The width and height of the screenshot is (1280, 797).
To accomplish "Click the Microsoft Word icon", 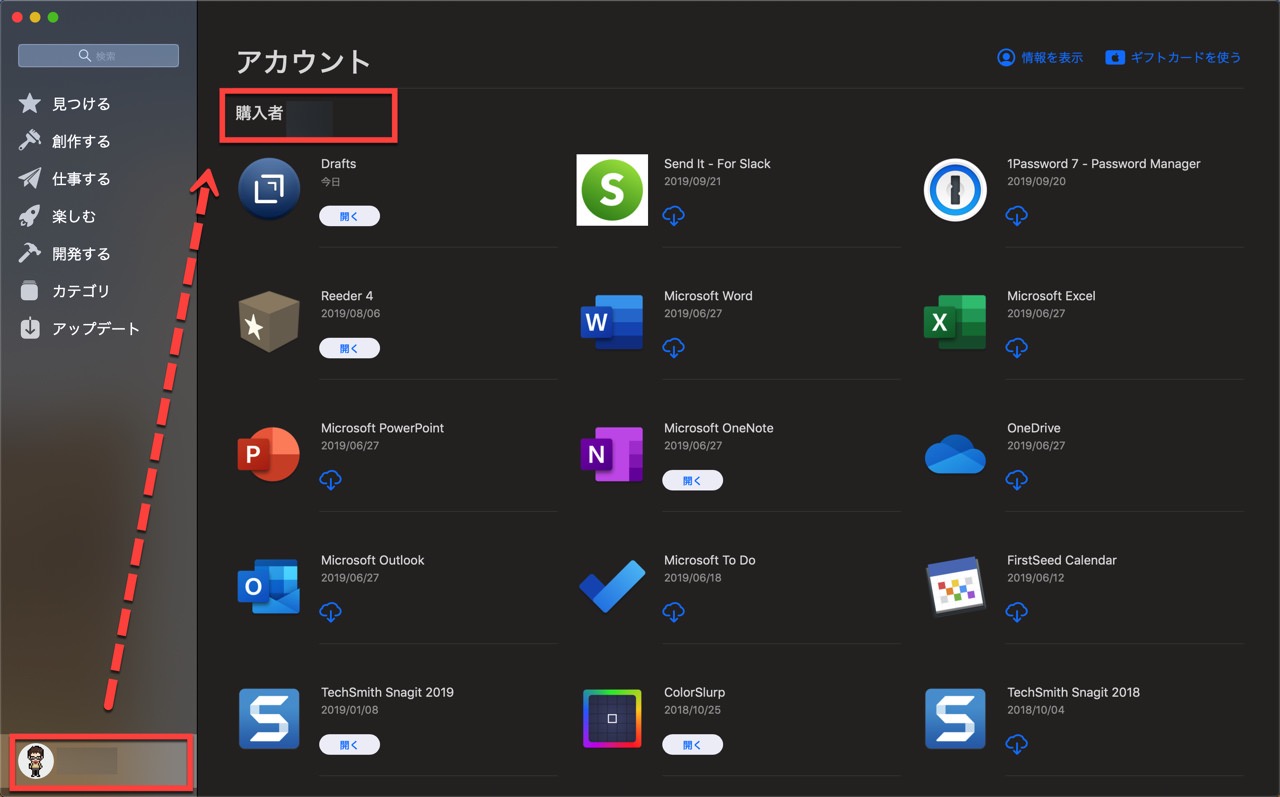I will tap(612, 322).
